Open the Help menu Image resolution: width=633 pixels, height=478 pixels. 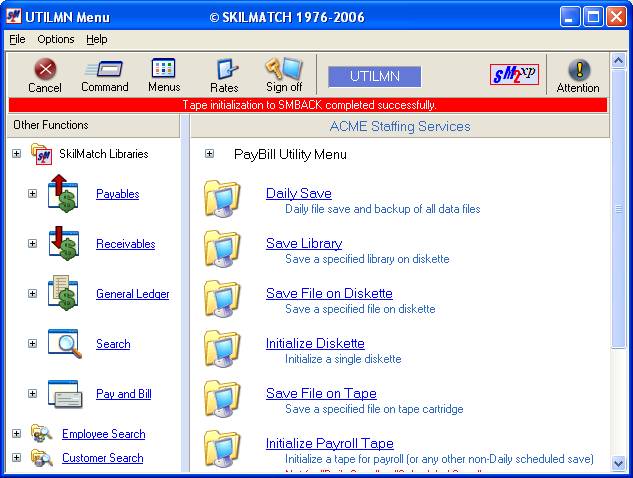pyautogui.click(x=96, y=39)
